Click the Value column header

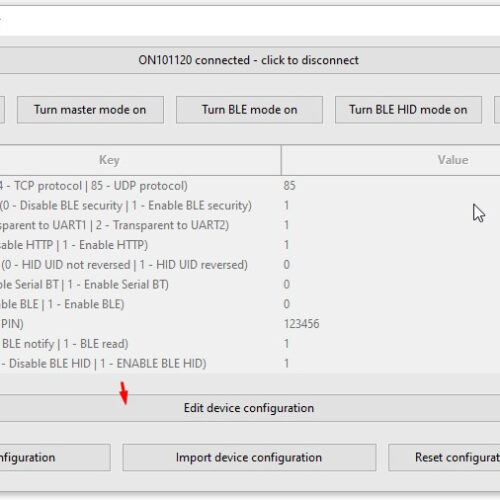pos(391,160)
